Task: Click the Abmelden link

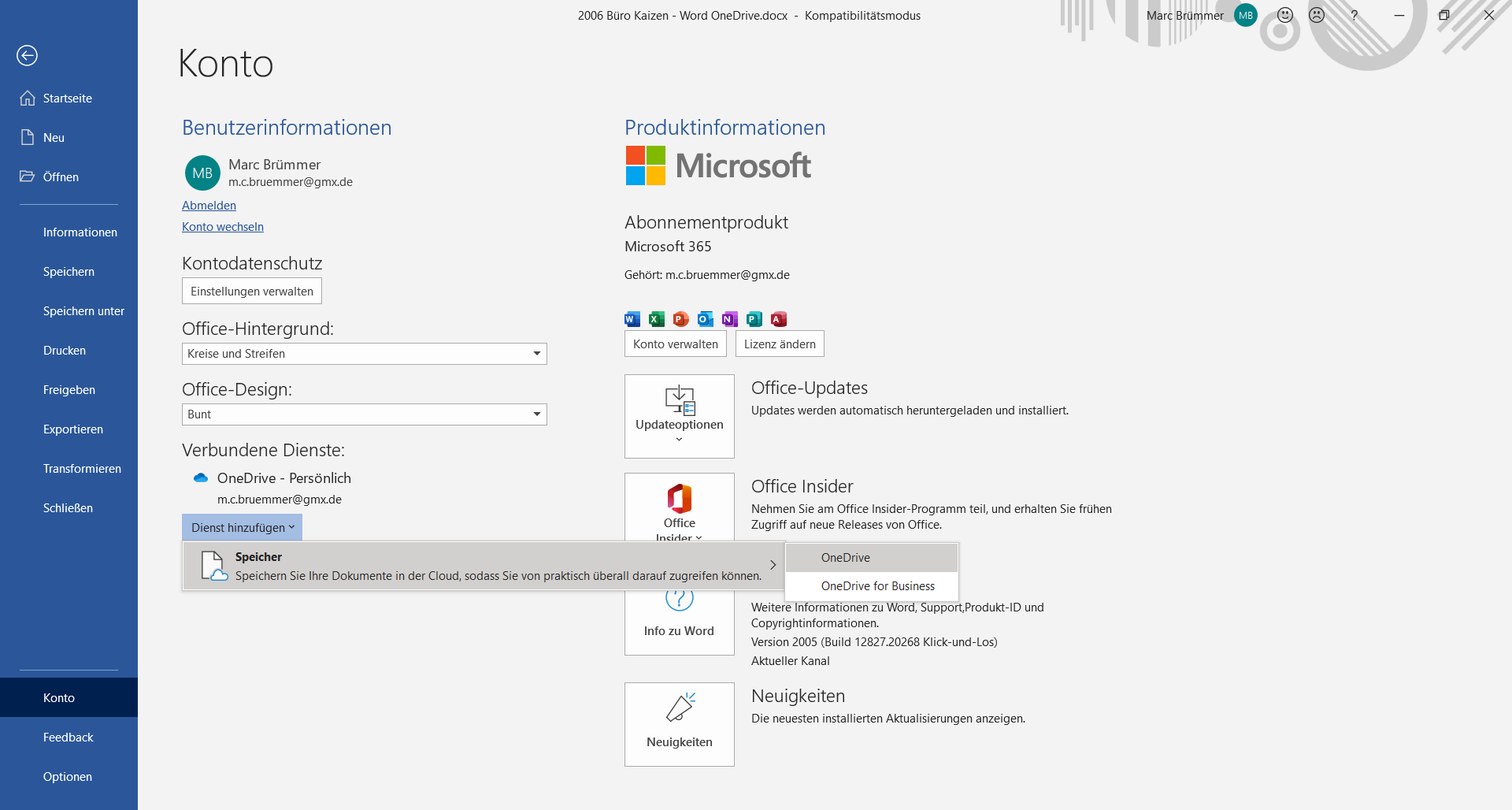Action: point(209,206)
